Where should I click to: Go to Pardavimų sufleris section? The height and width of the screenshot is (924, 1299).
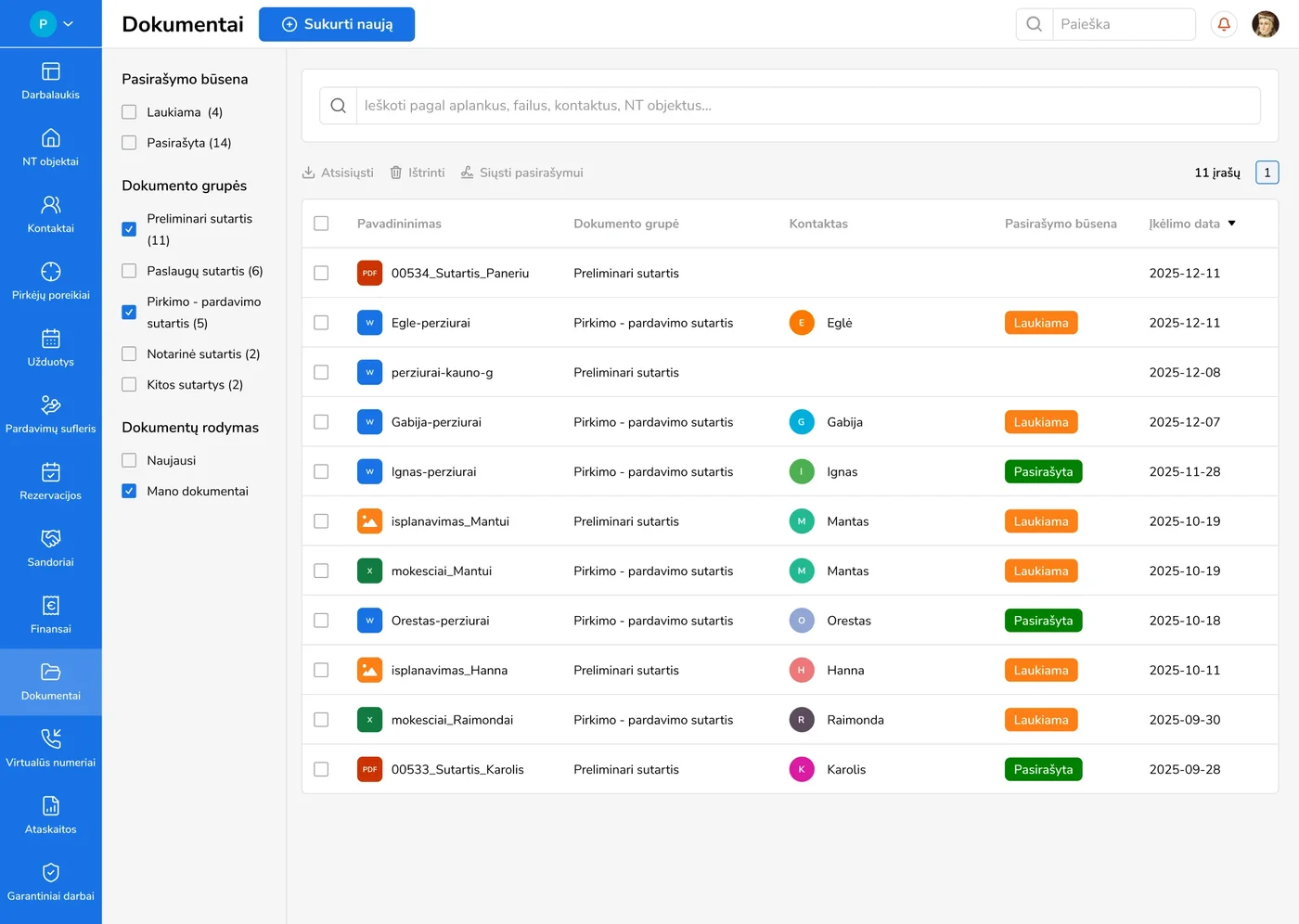click(x=51, y=415)
